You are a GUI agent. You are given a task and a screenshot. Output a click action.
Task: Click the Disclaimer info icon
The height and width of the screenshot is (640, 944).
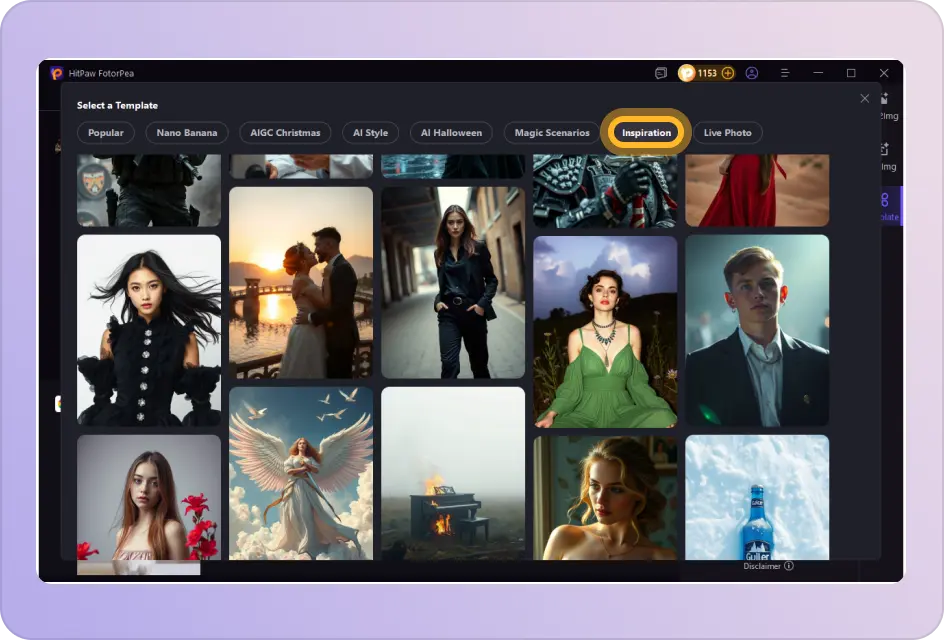coord(789,566)
